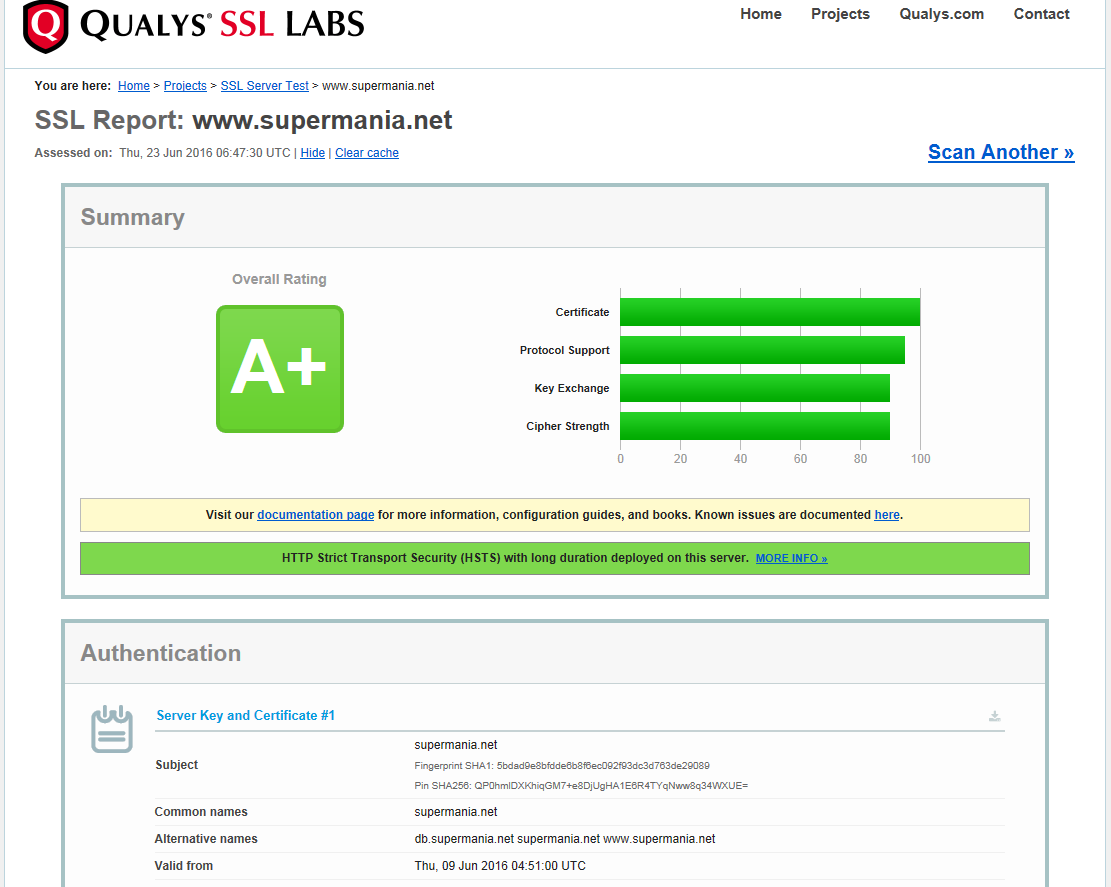This screenshot has height=887, width=1111.
Task: Open the Contact page
Action: (1041, 14)
